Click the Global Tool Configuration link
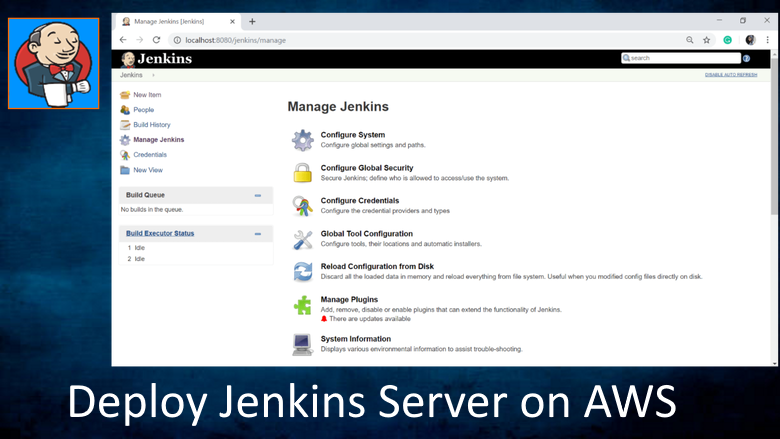Viewport: 780px width, 439px height. [367, 234]
